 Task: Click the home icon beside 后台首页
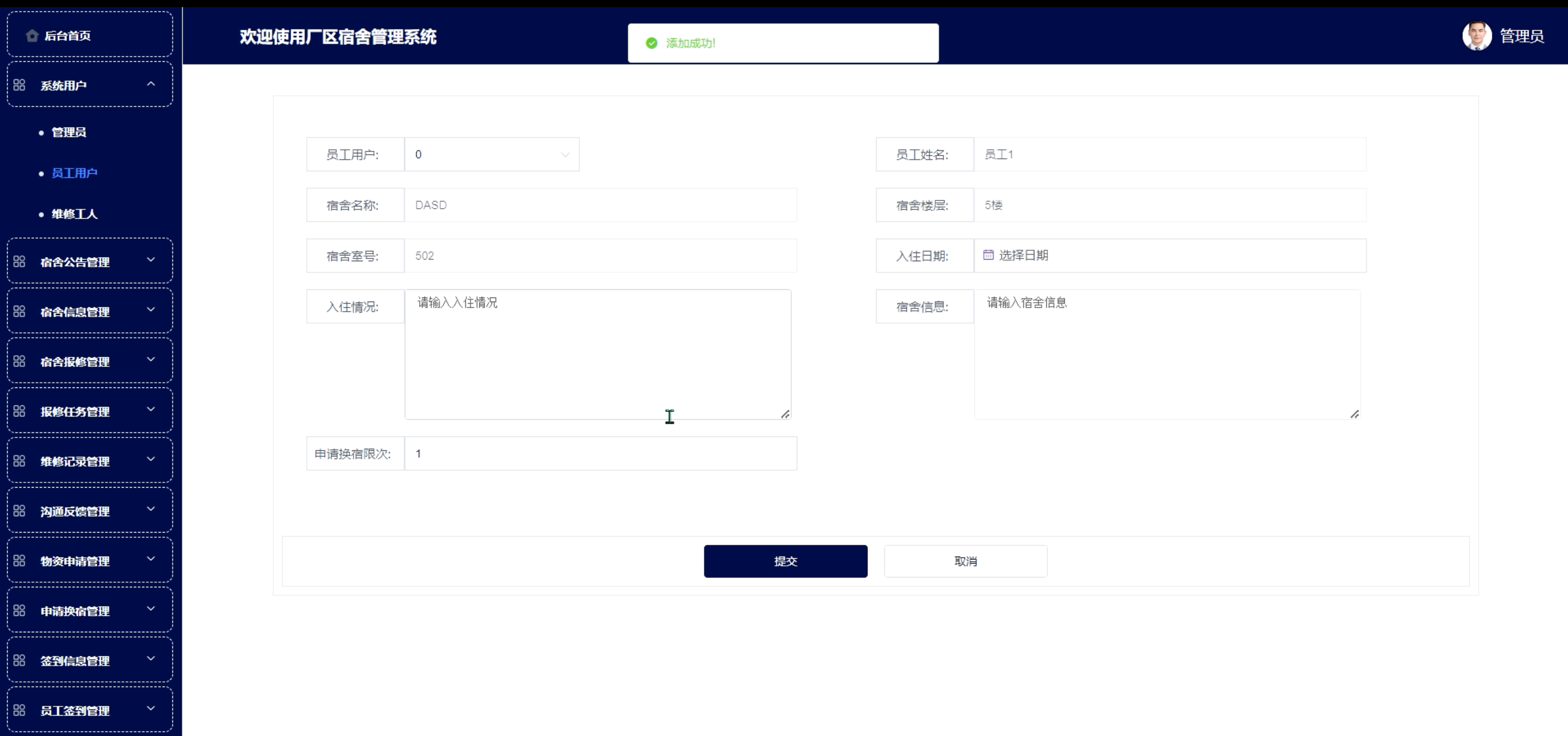coord(32,36)
